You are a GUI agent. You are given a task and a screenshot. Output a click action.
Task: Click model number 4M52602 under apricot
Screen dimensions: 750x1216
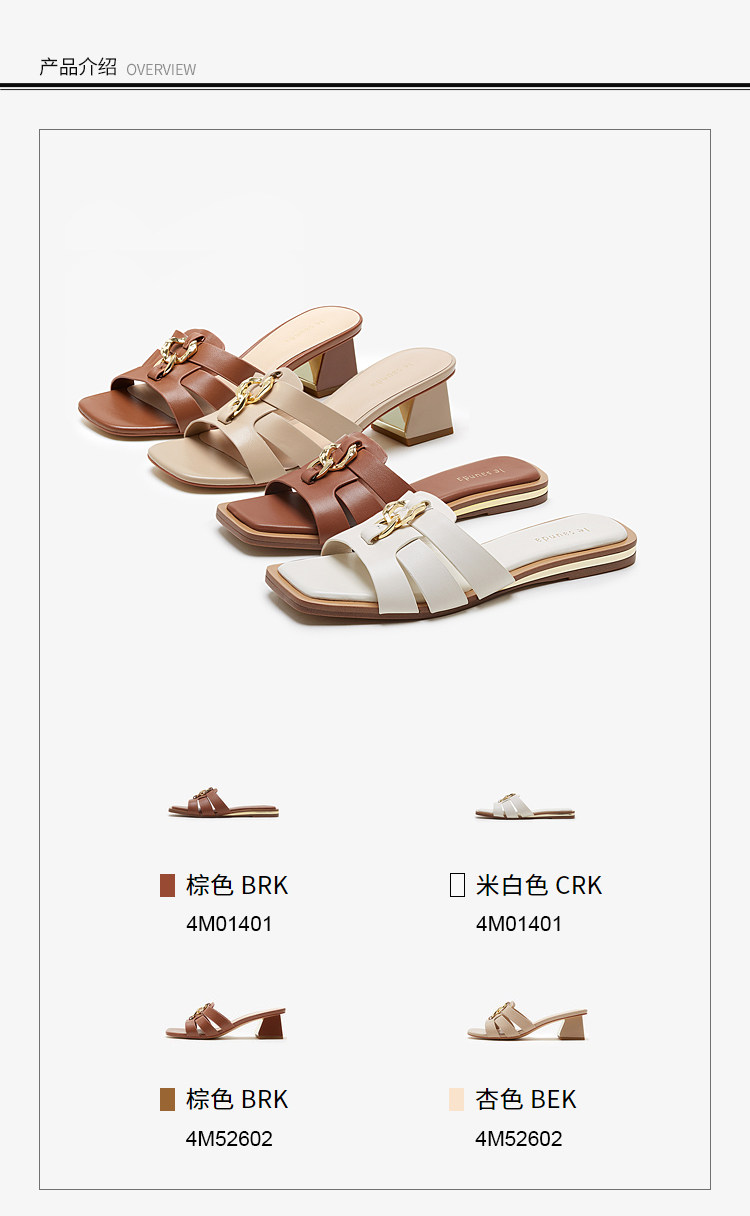(519, 1139)
